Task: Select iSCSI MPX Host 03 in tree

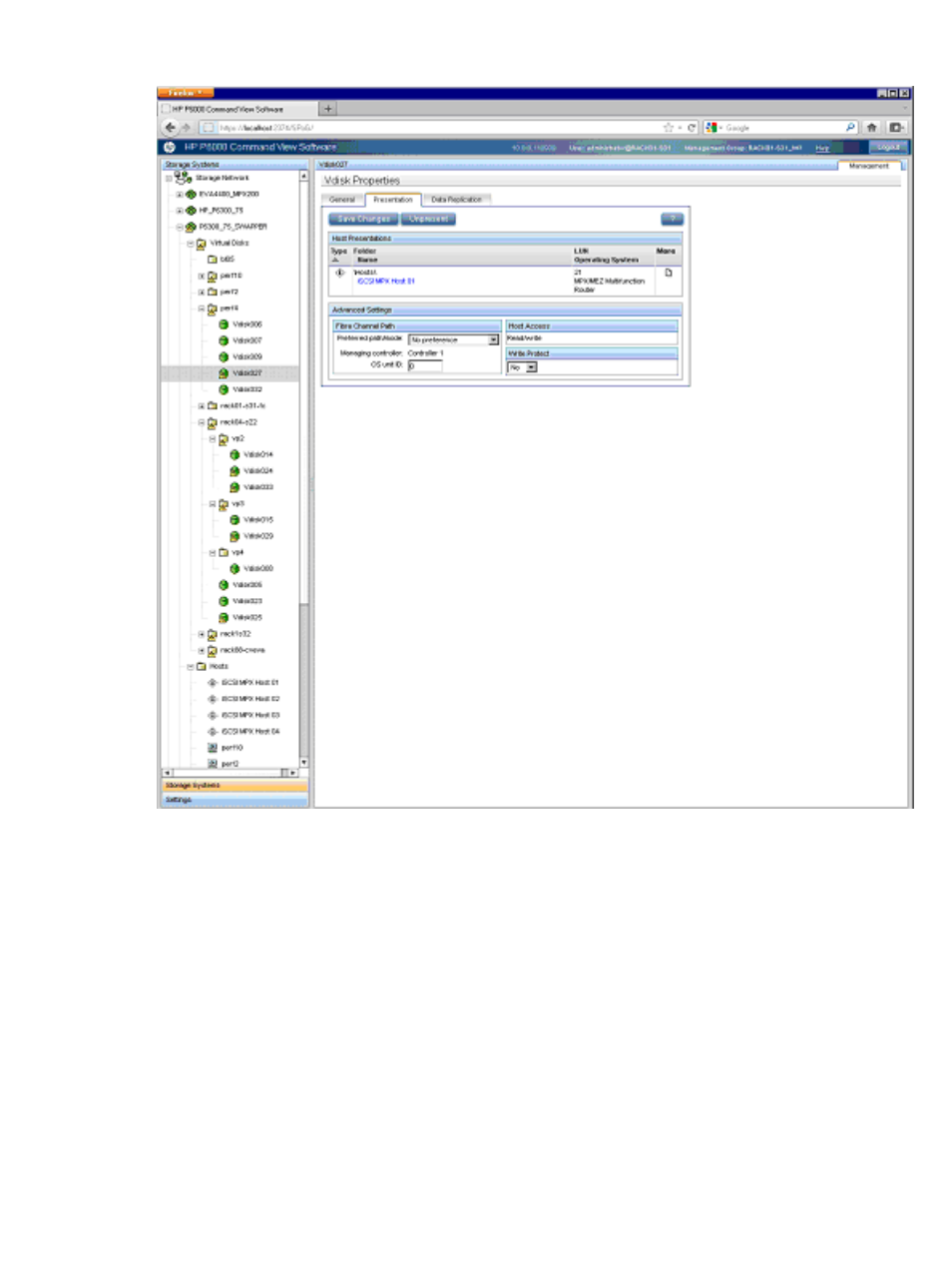Action: (250, 715)
